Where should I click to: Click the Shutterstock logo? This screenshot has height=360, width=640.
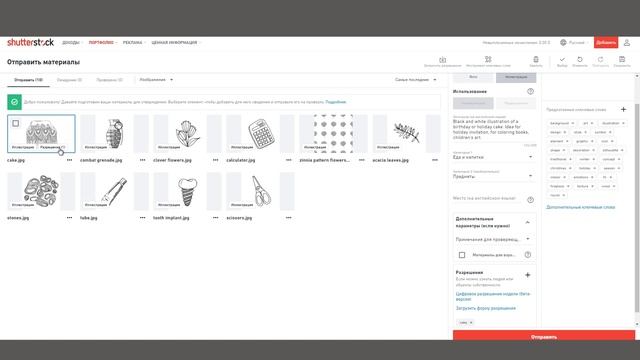pos(30,42)
